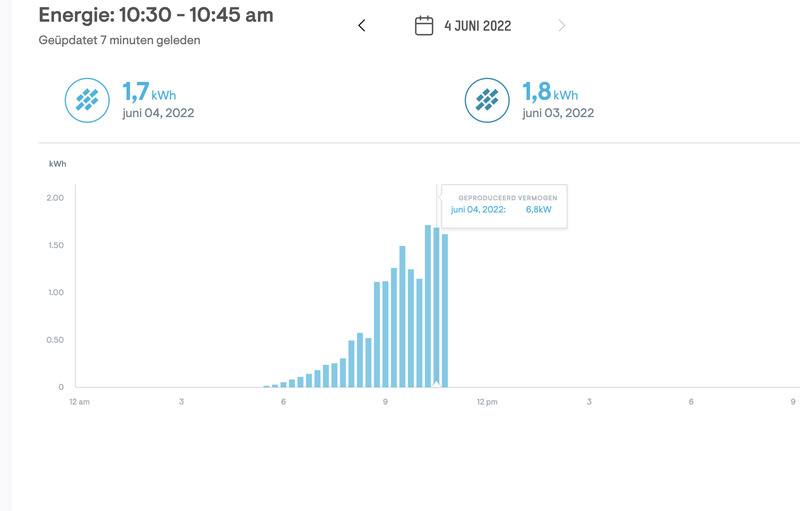The image size is (800, 511).
Task: Click the 3 pm label on time axis
Action: [x=589, y=402]
